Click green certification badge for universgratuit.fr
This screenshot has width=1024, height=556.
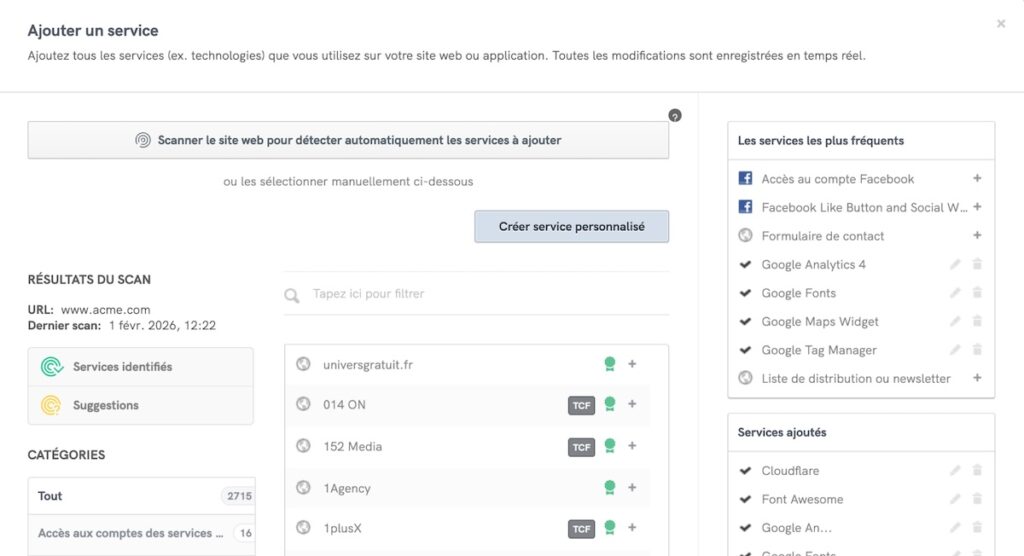tap(609, 364)
